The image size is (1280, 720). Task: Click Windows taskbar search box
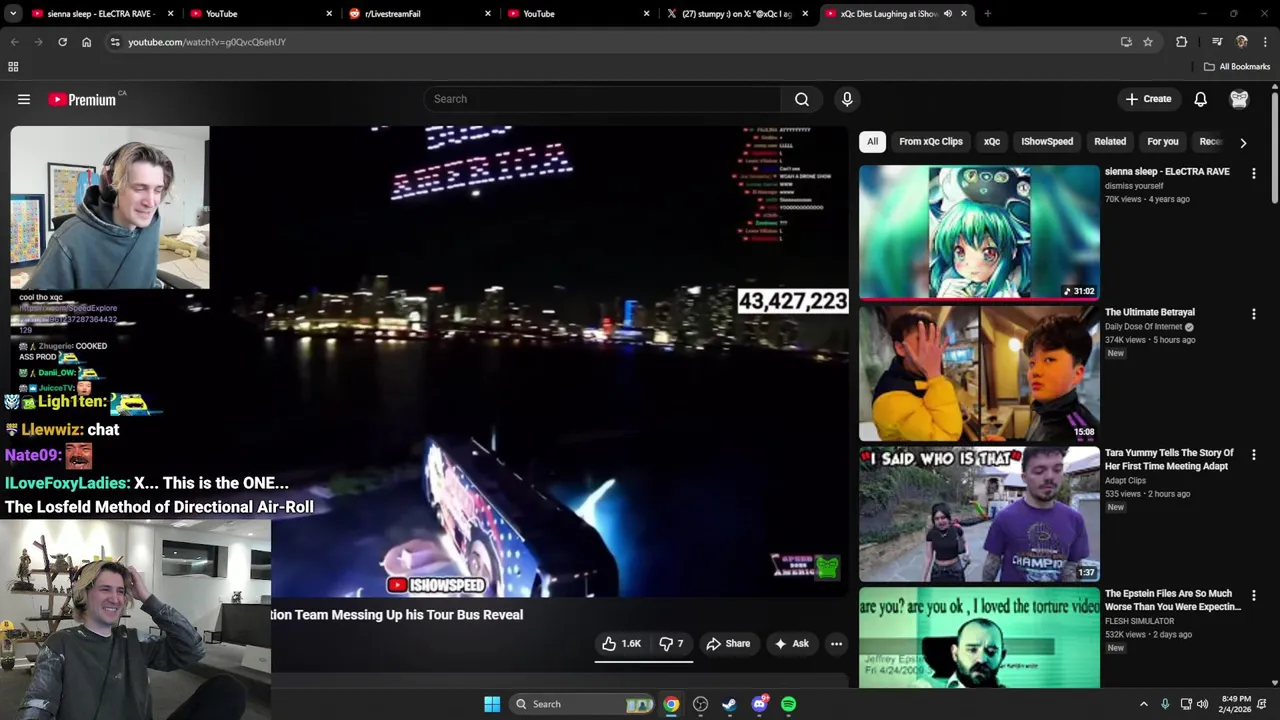coord(583,704)
